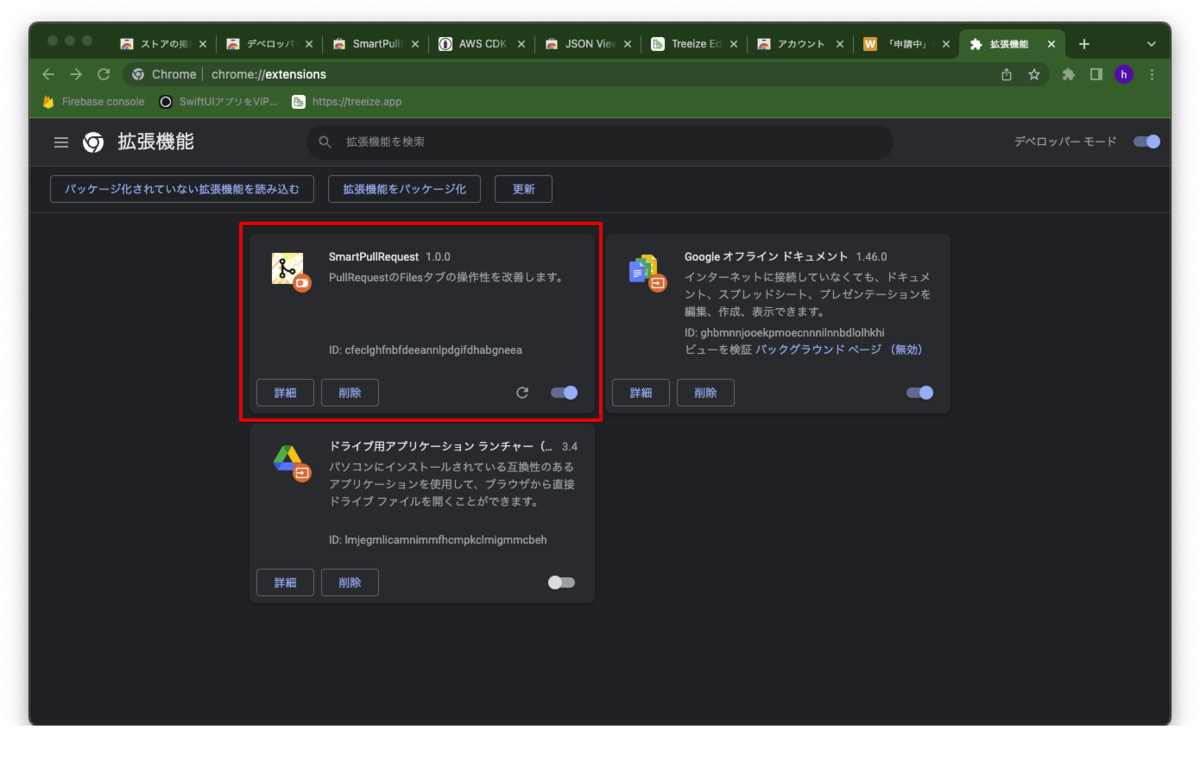This screenshot has height=762, width=1200.
Task: Switch to the Treeize Ed tab
Action: (x=695, y=44)
